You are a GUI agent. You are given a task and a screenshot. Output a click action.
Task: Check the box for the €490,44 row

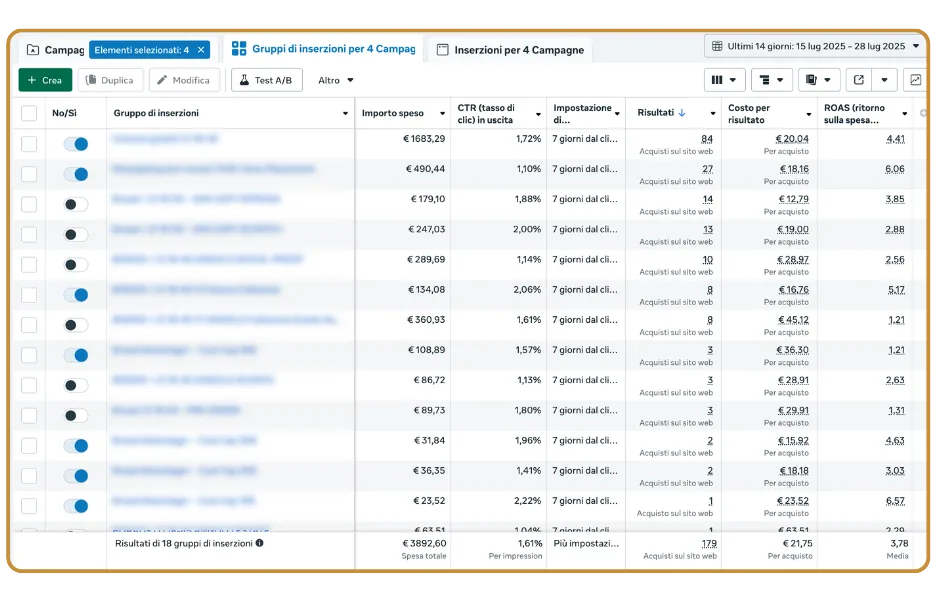click(x=29, y=174)
